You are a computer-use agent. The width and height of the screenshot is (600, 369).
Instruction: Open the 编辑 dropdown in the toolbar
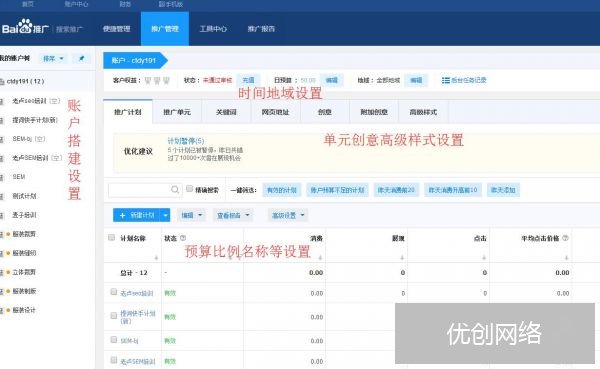click(x=191, y=215)
